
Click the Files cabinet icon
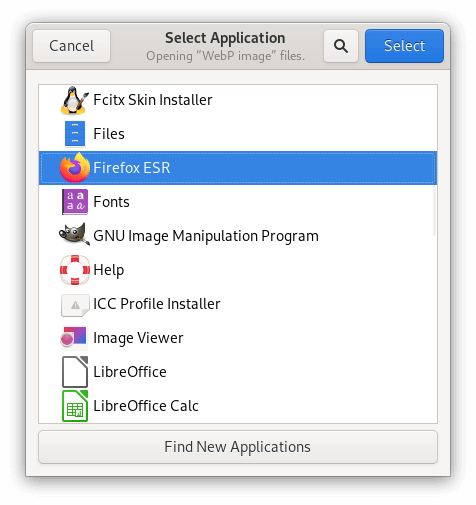[x=75, y=134]
